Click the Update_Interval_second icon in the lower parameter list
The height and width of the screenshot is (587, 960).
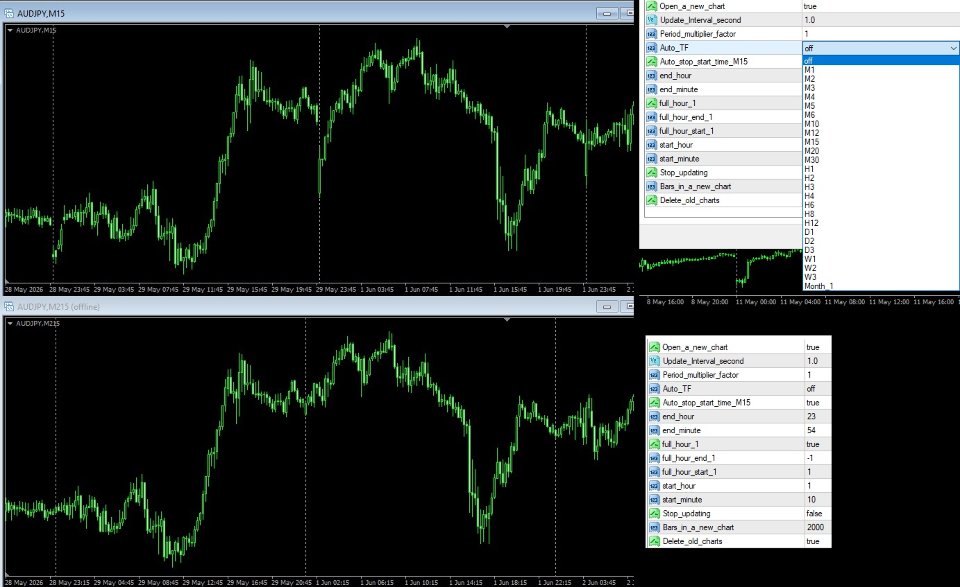[x=654, y=361]
